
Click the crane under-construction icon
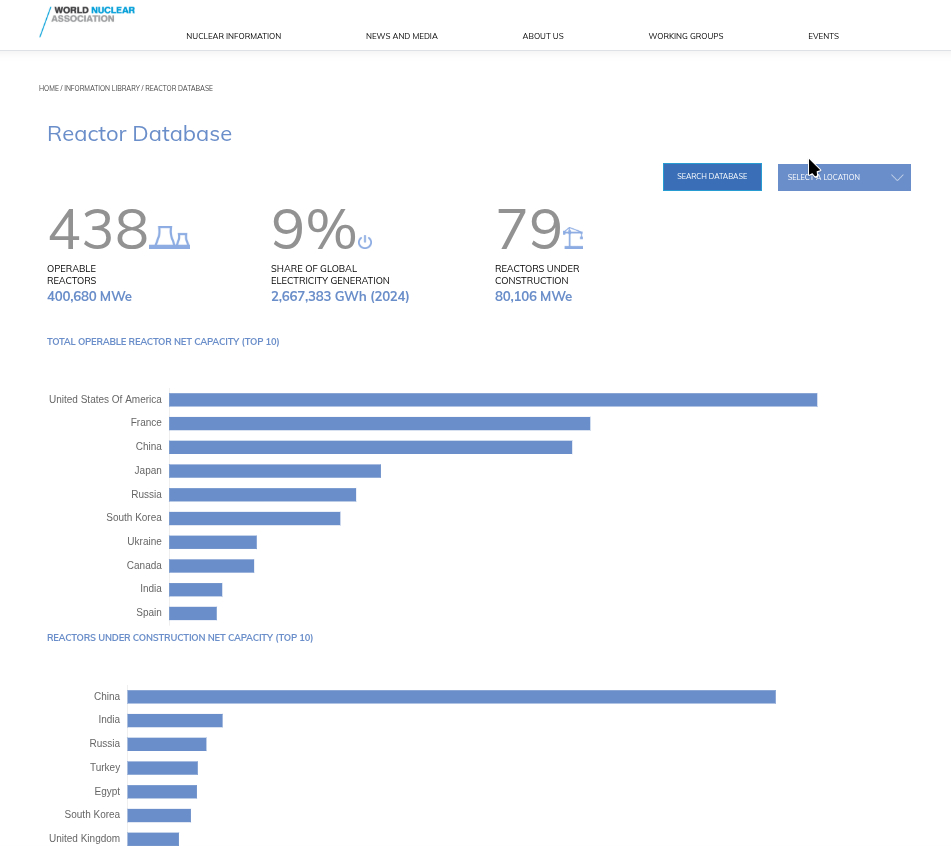coord(573,238)
